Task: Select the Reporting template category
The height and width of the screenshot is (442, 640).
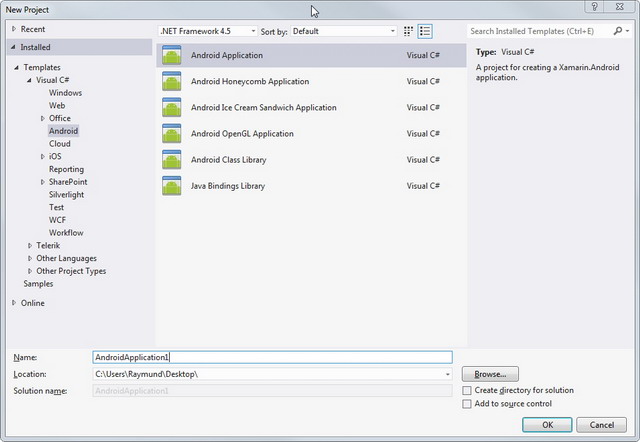Action: pos(66,169)
